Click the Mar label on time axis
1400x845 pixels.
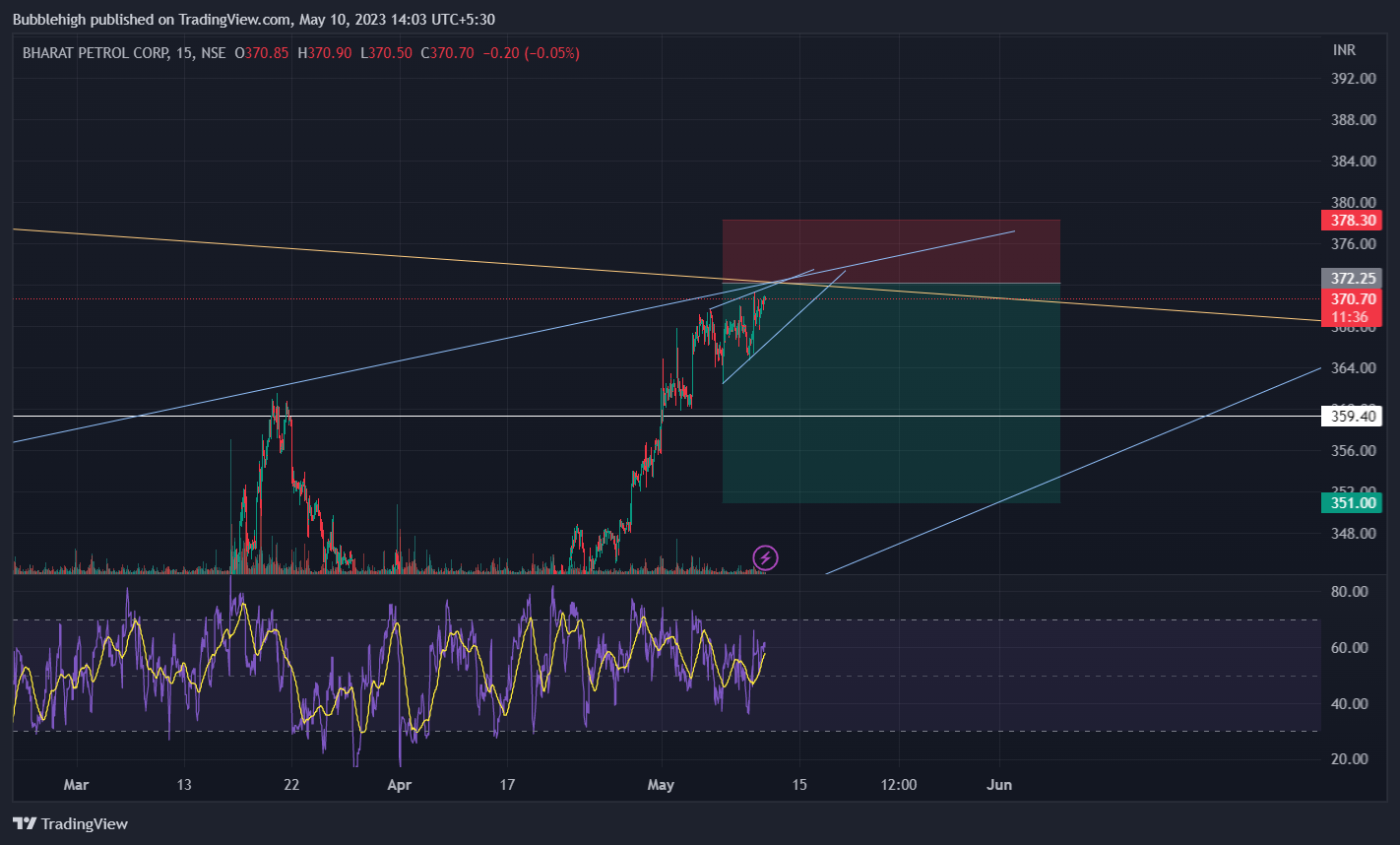[x=76, y=785]
